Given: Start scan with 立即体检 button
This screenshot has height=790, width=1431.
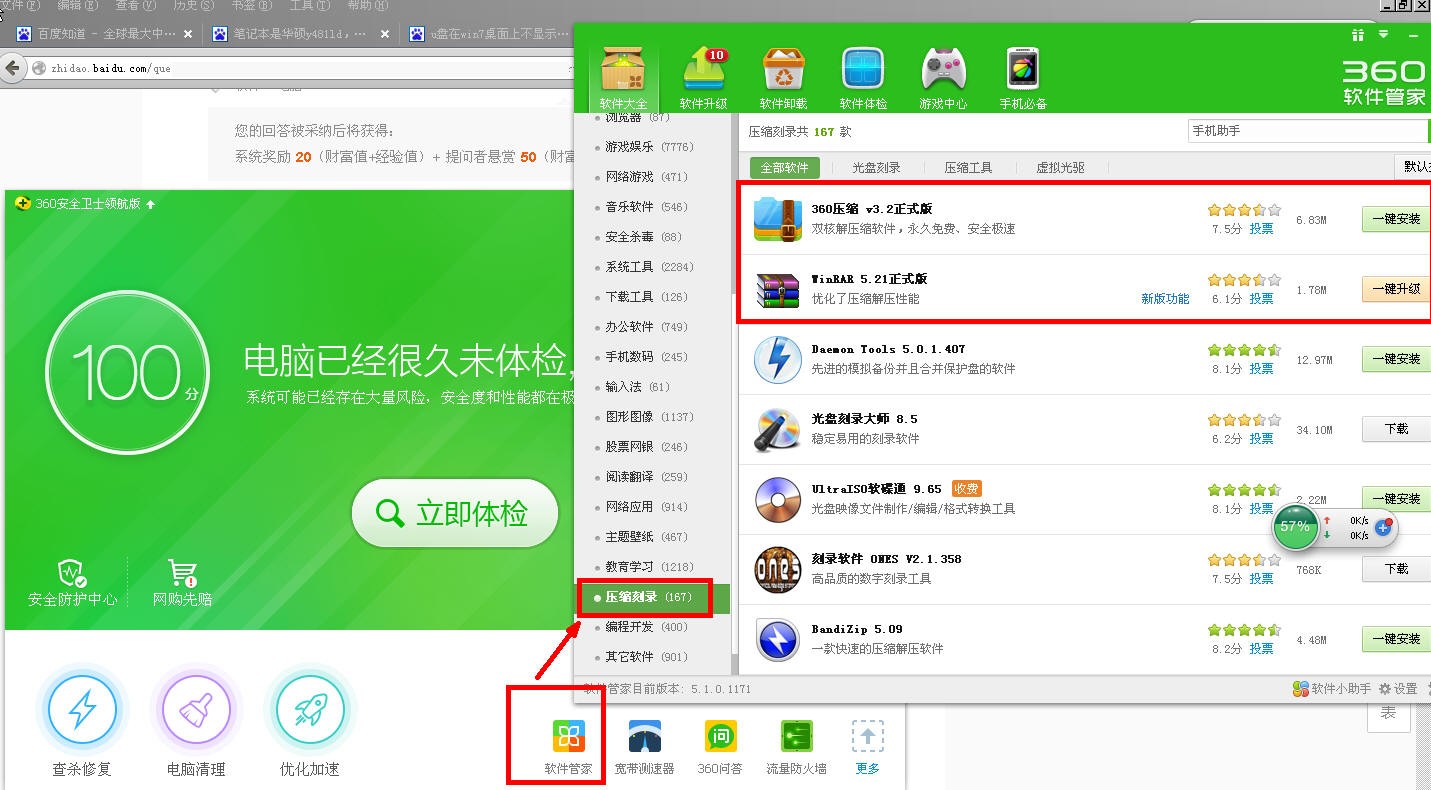Looking at the screenshot, I should pos(455,513).
